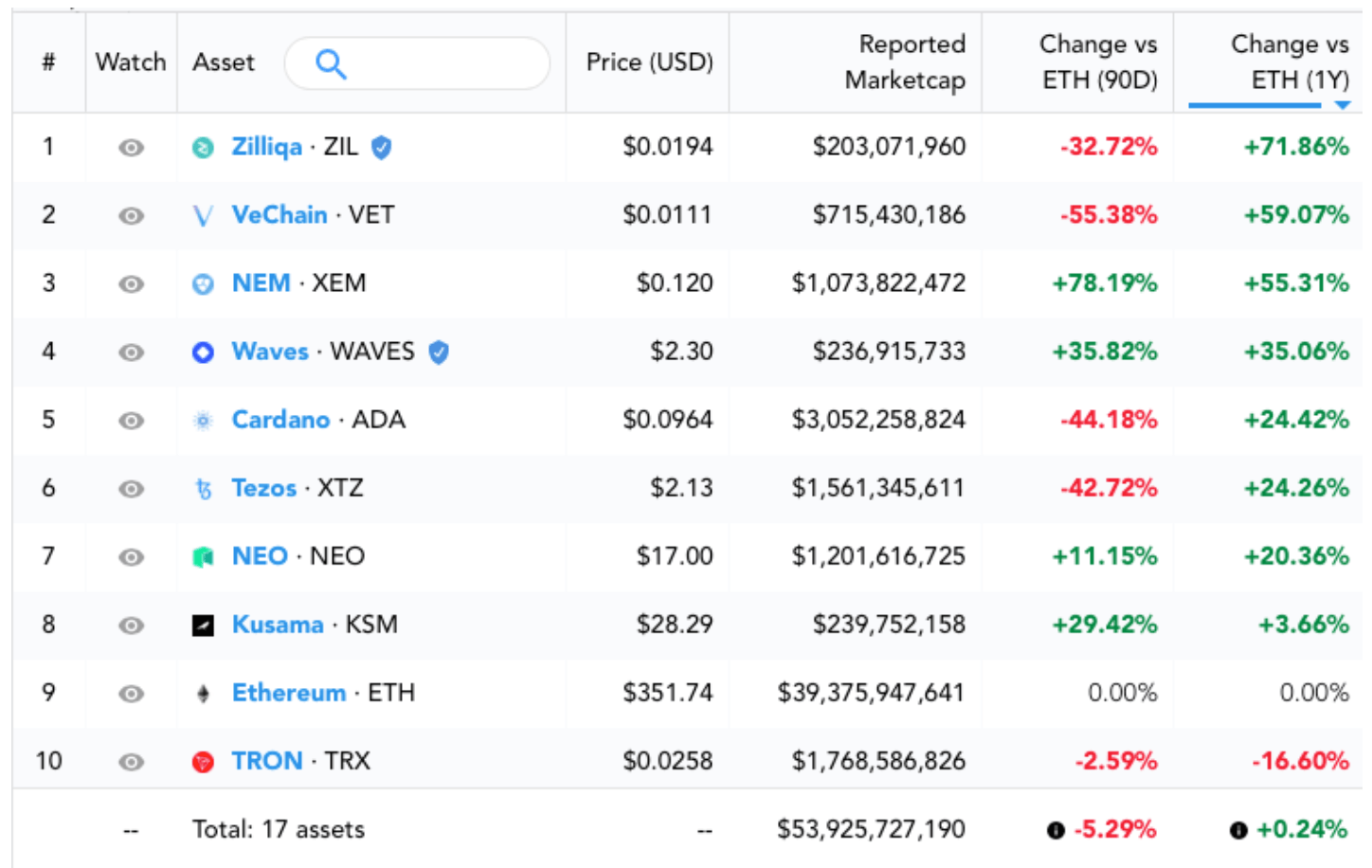Viewport: 1372px width, 868px height.
Task: Open the Cardano asset link
Action: click(x=281, y=420)
